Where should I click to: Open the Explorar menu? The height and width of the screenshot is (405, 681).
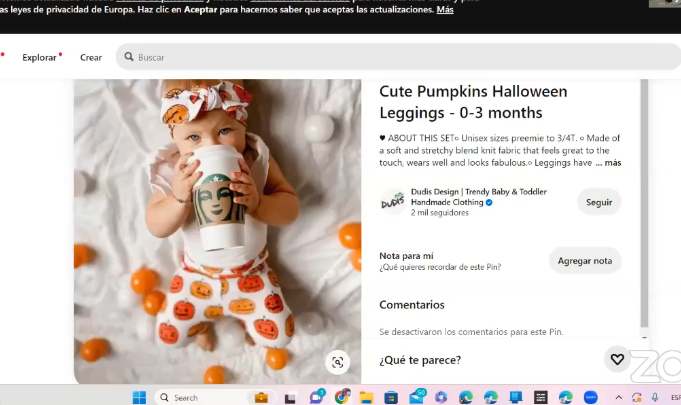point(40,57)
